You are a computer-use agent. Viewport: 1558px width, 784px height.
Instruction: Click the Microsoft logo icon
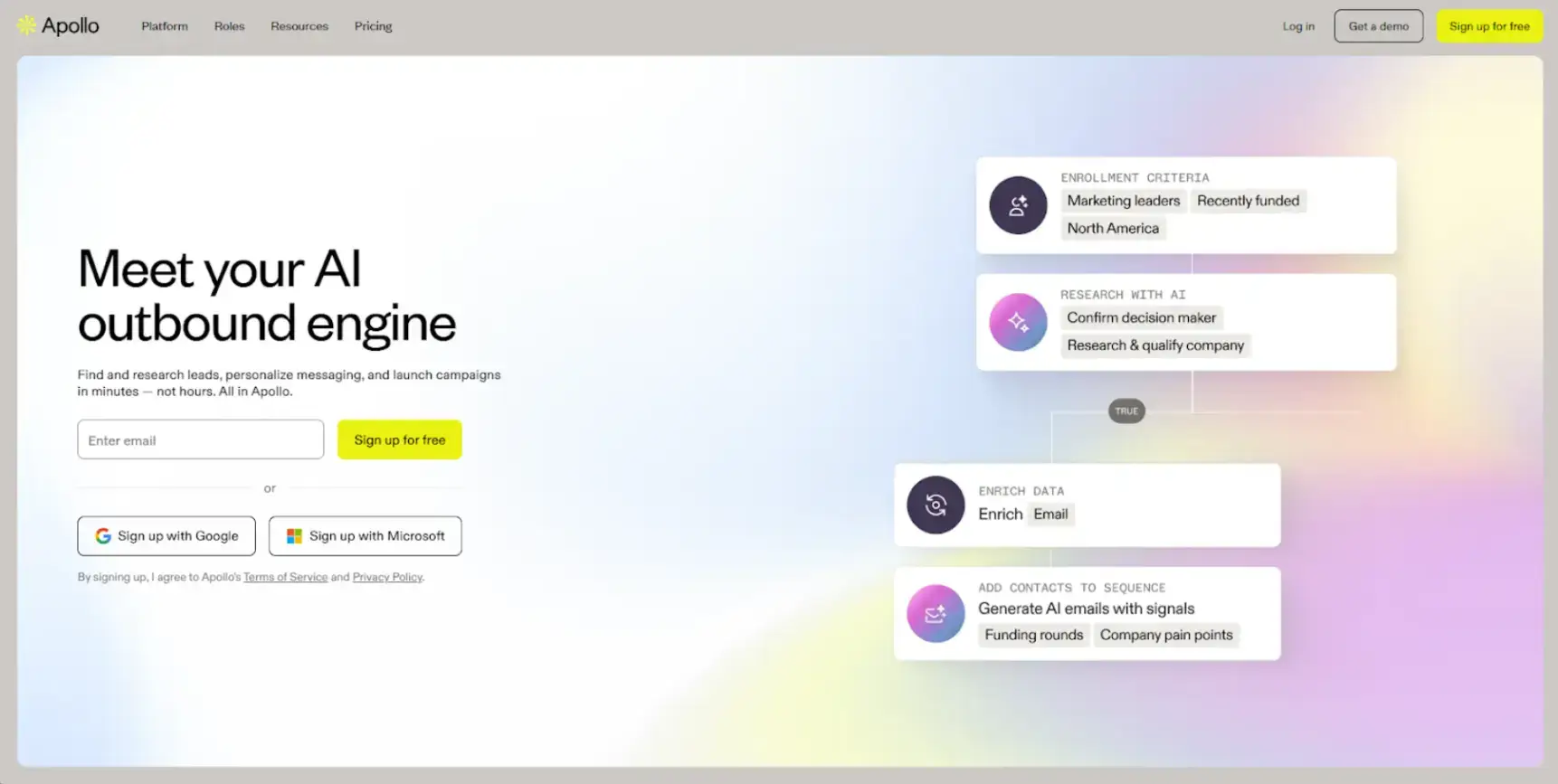(x=294, y=536)
